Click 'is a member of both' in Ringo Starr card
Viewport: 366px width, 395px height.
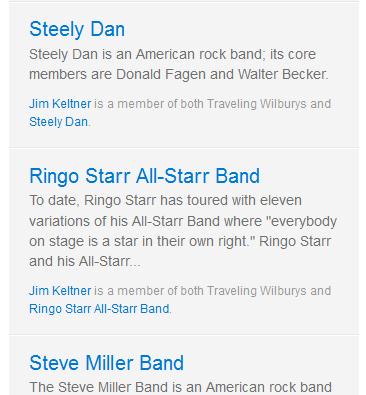[x=149, y=291]
